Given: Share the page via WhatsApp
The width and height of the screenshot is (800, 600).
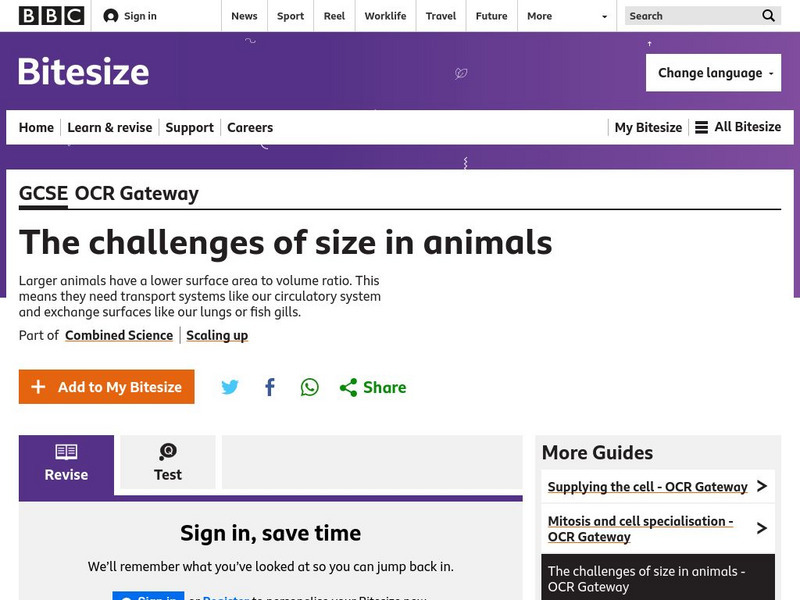Looking at the screenshot, I should pyautogui.click(x=310, y=387).
